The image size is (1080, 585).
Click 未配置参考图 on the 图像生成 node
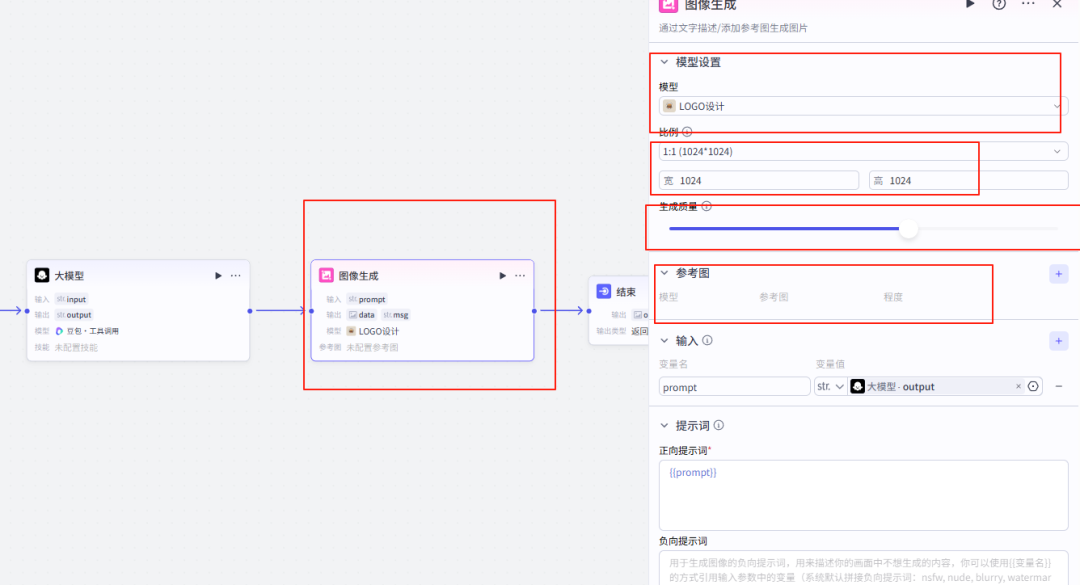point(372,347)
